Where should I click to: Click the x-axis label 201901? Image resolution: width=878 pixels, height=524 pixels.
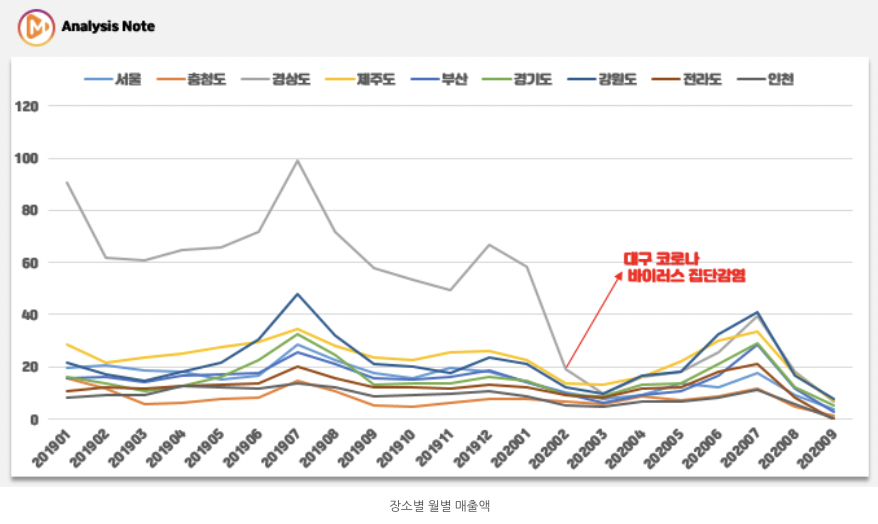click(52, 448)
